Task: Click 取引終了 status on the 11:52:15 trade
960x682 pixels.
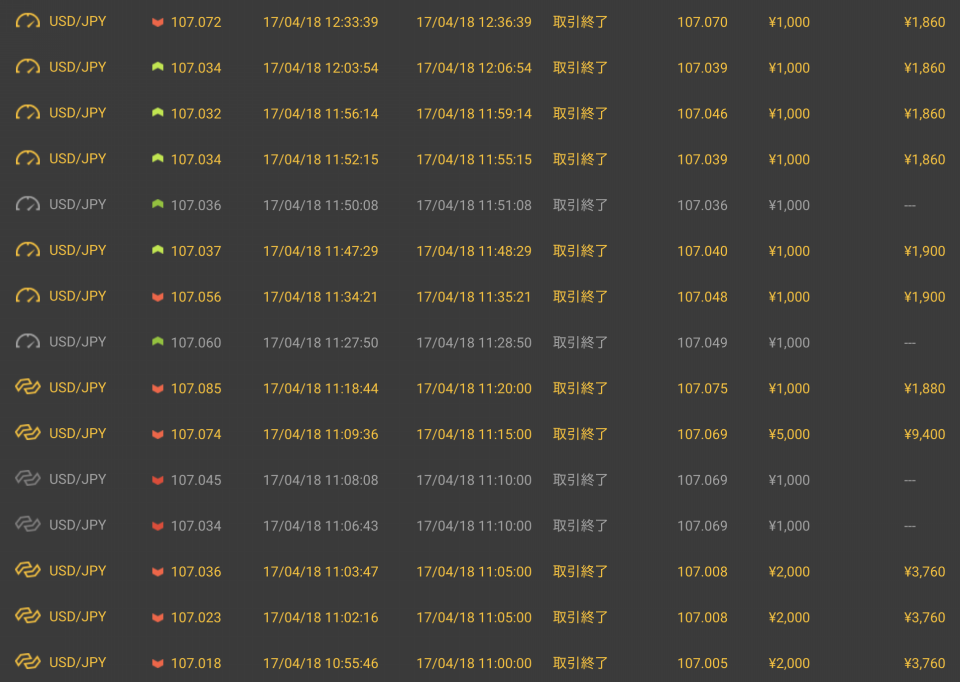Action: coord(580,159)
